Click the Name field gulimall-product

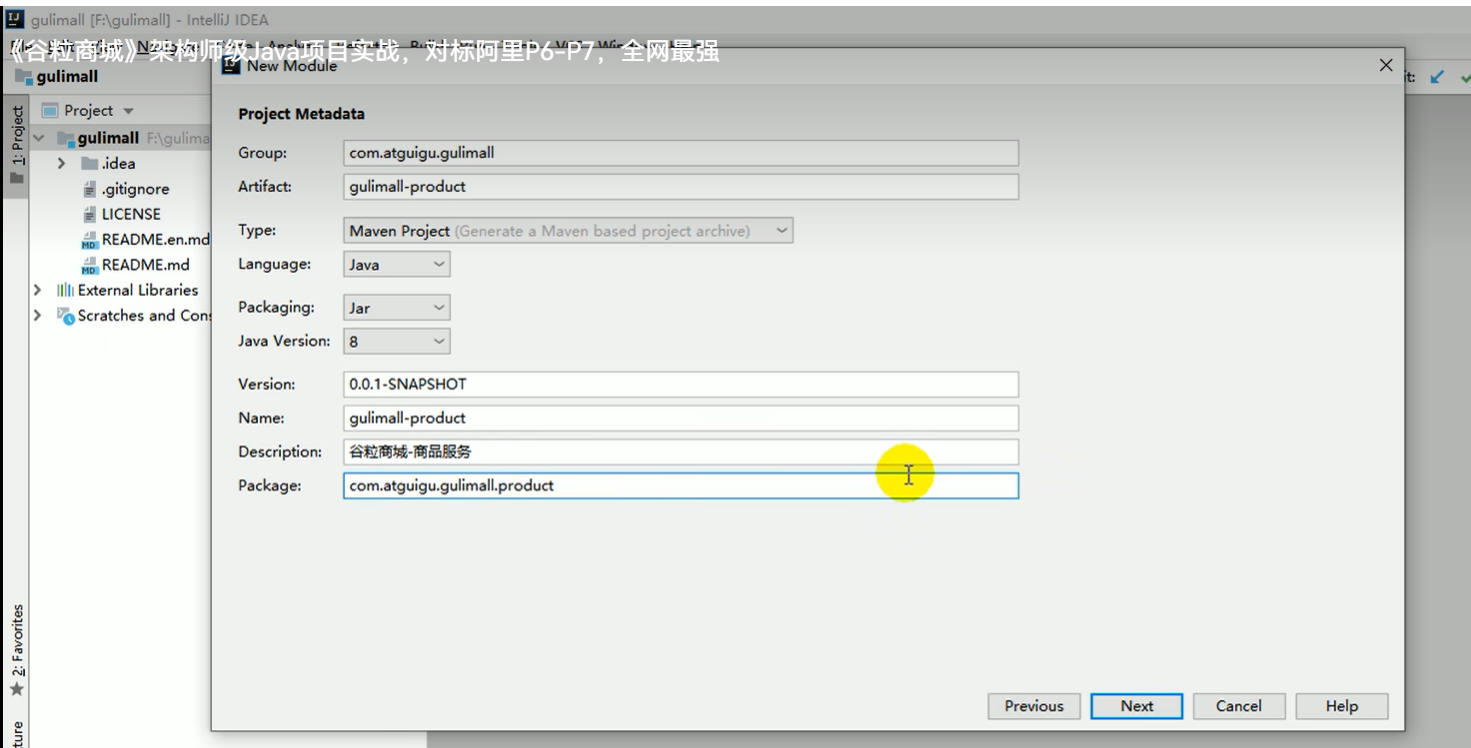point(681,418)
